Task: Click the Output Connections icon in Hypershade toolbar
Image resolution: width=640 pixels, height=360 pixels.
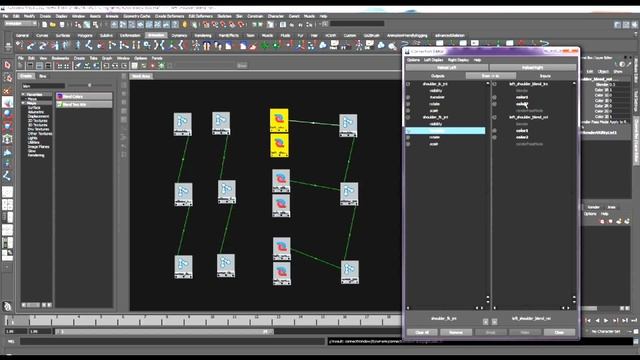Action: coord(124,65)
